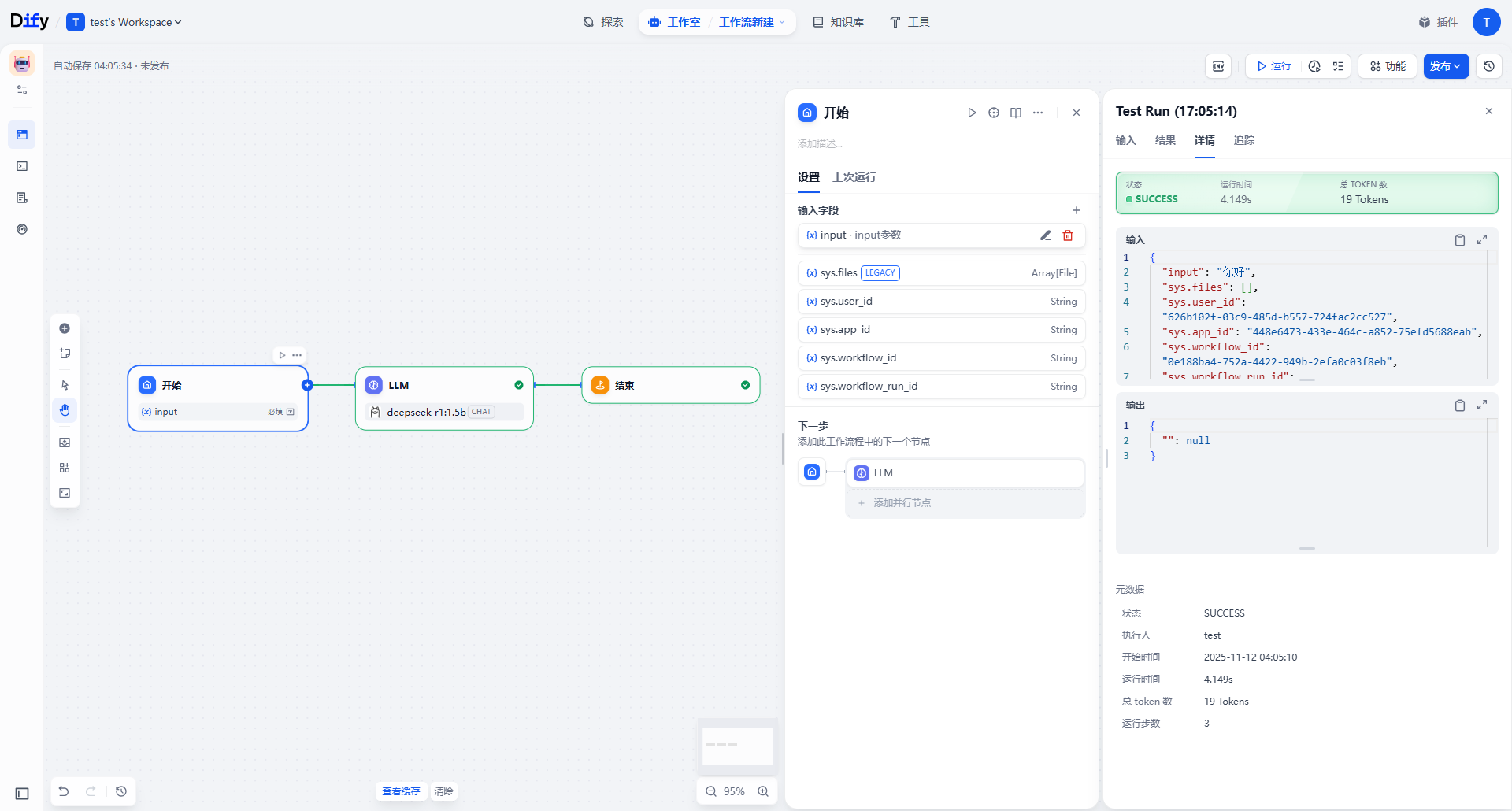Open 工具 tools page

(910, 22)
